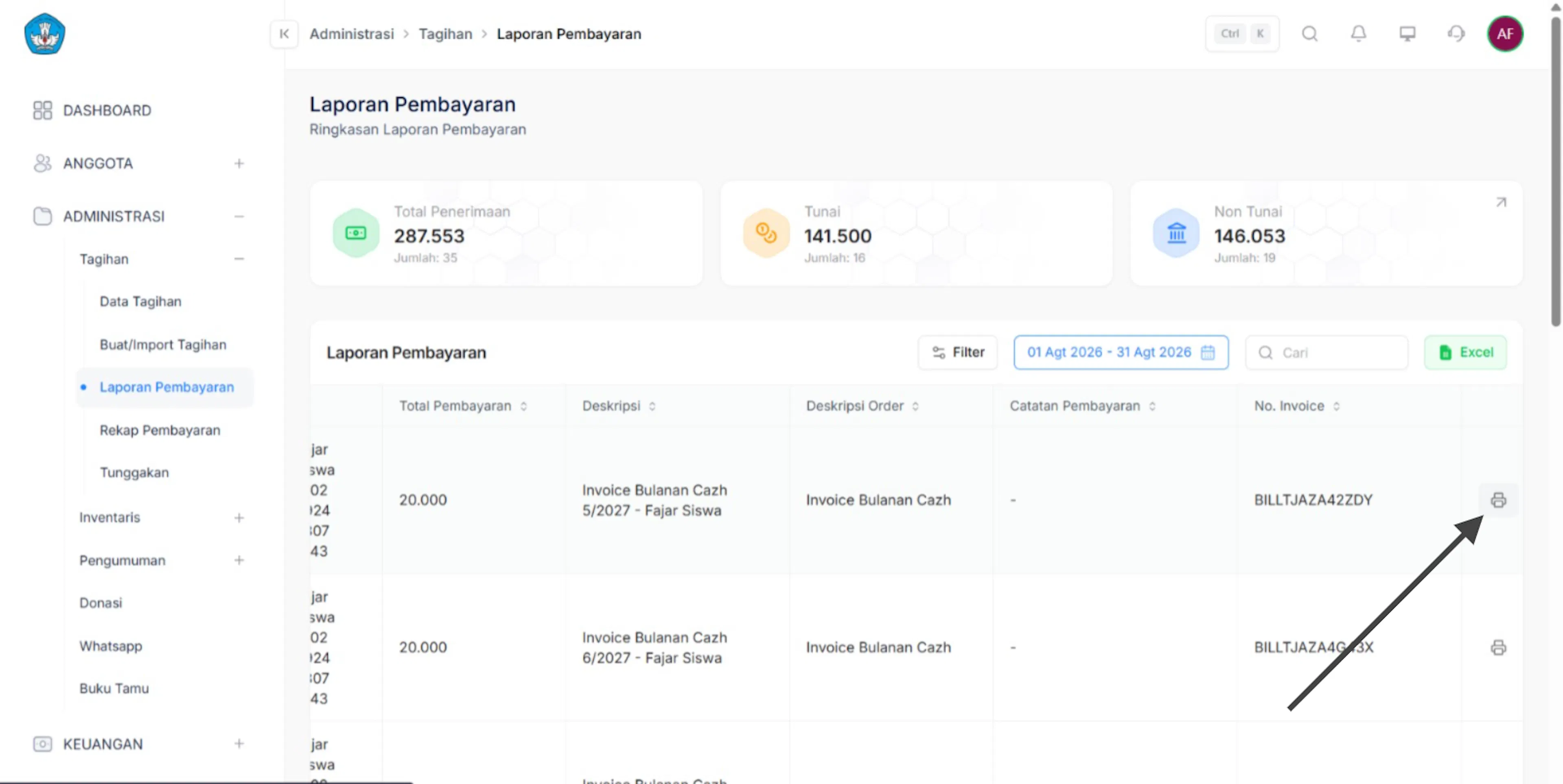
Task: Click the Dashboard grid icon
Action: pyautogui.click(x=42, y=110)
